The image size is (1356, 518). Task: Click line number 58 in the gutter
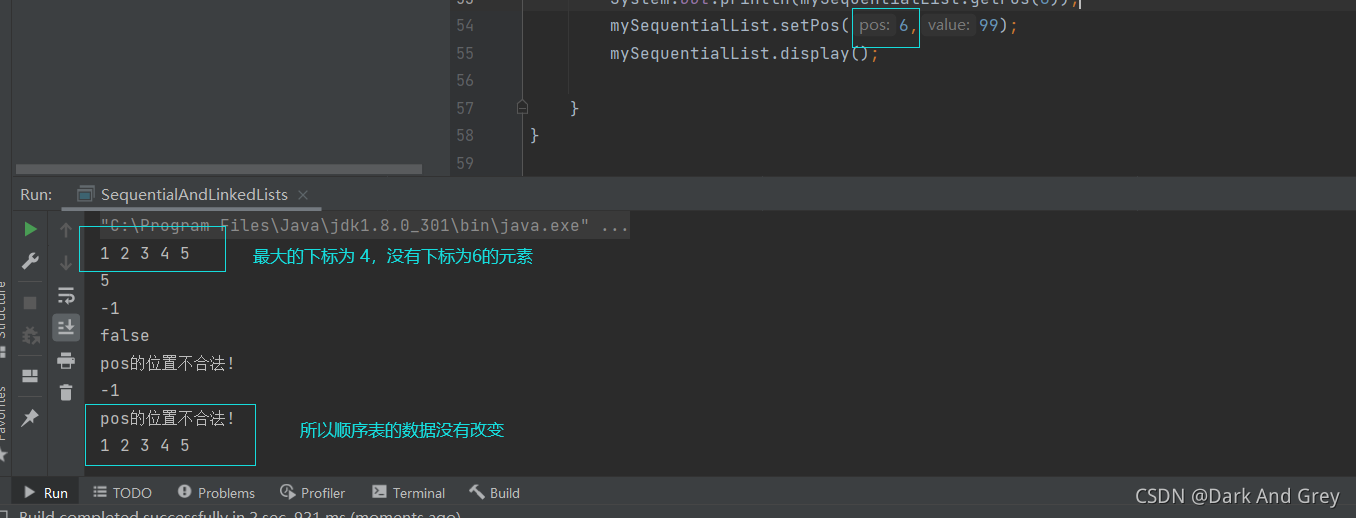(x=464, y=135)
